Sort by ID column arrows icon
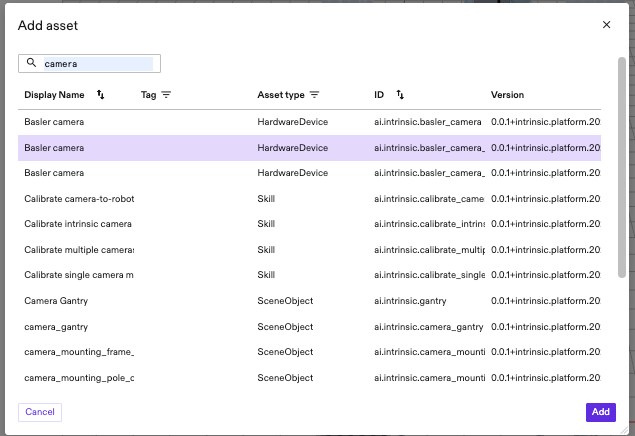The width and height of the screenshot is (635, 436). [400, 95]
